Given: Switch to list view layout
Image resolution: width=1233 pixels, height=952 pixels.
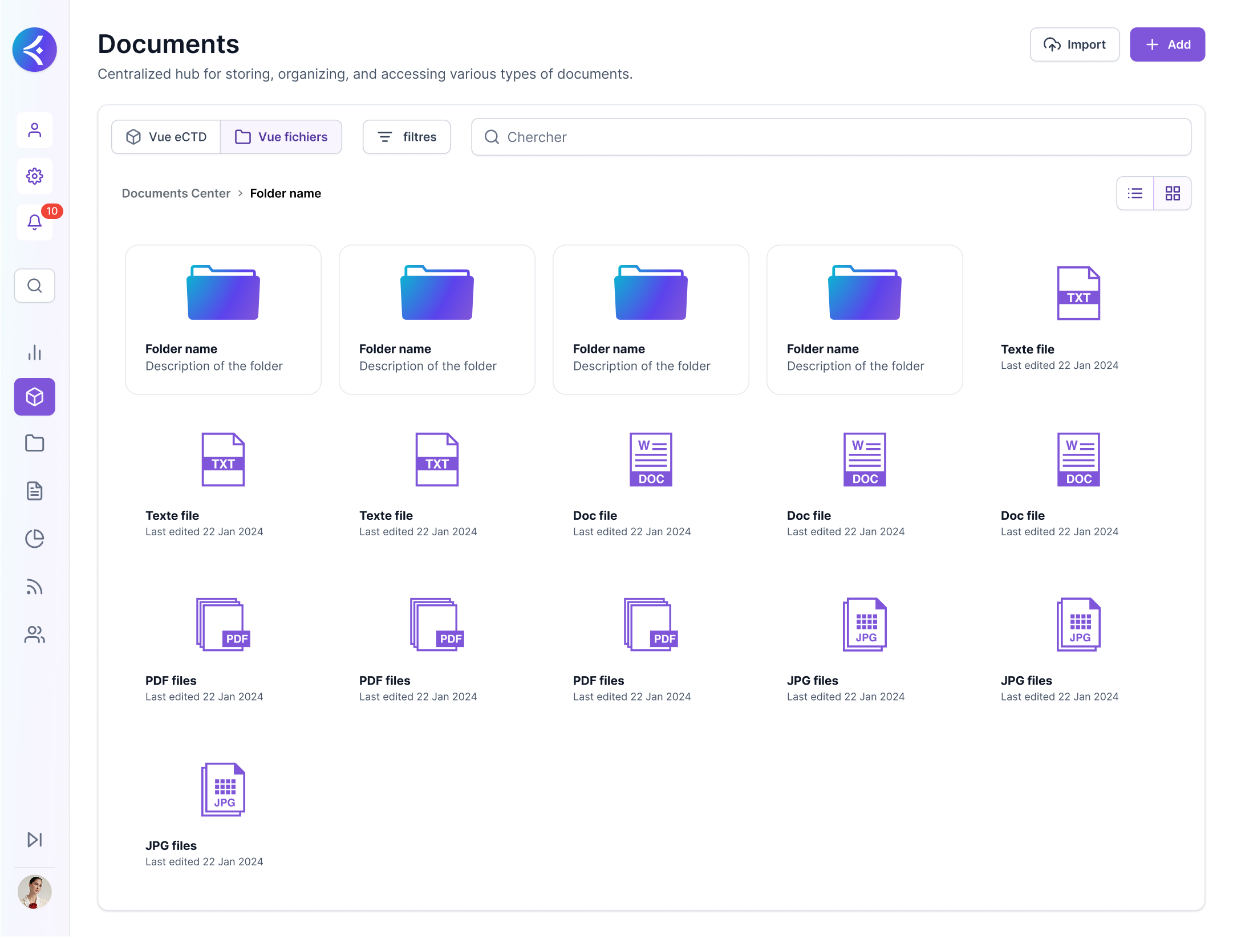Looking at the screenshot, I should (x=1135, y=193).
